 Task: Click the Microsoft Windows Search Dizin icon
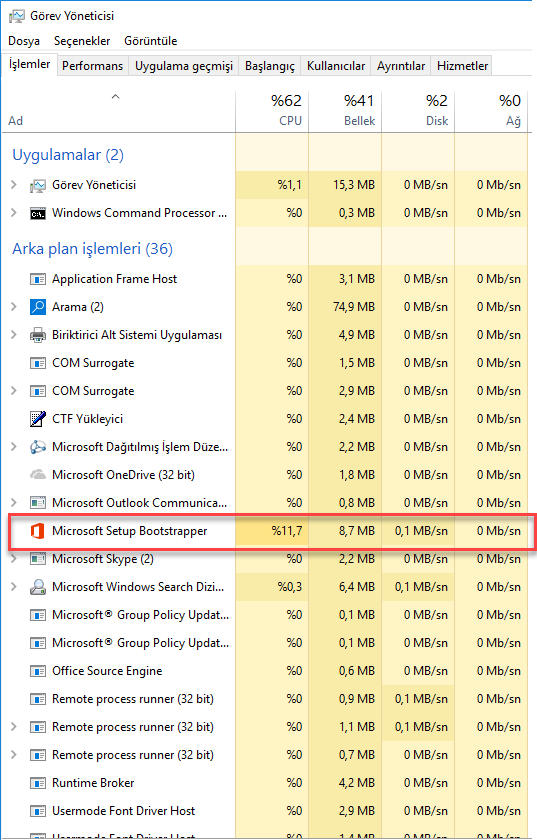[x=38, y=587]
